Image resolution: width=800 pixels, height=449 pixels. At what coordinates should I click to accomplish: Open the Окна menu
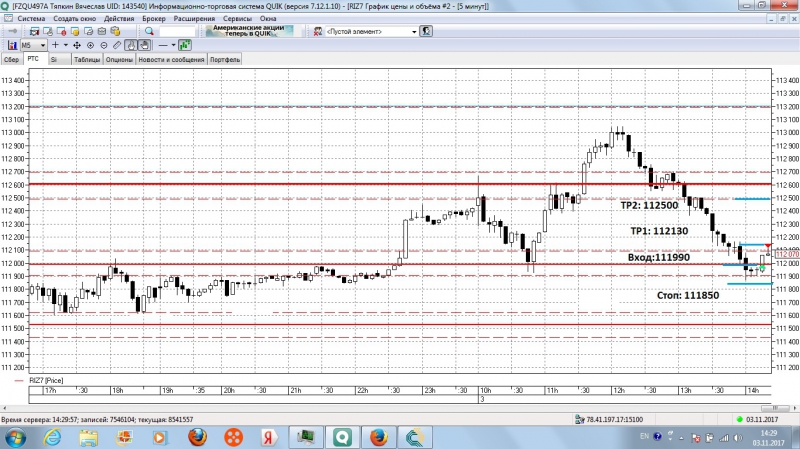268,18
